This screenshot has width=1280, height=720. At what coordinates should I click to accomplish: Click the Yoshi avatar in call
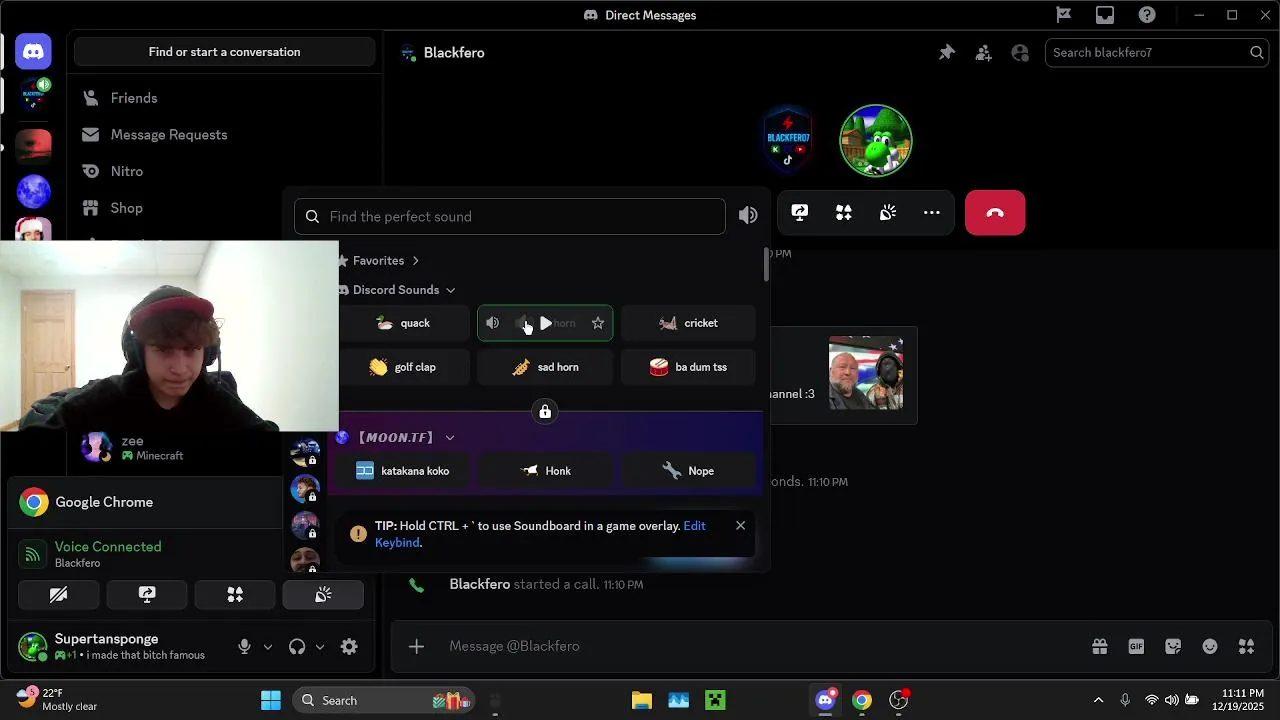pyautogui.click(x=876, y=140)
